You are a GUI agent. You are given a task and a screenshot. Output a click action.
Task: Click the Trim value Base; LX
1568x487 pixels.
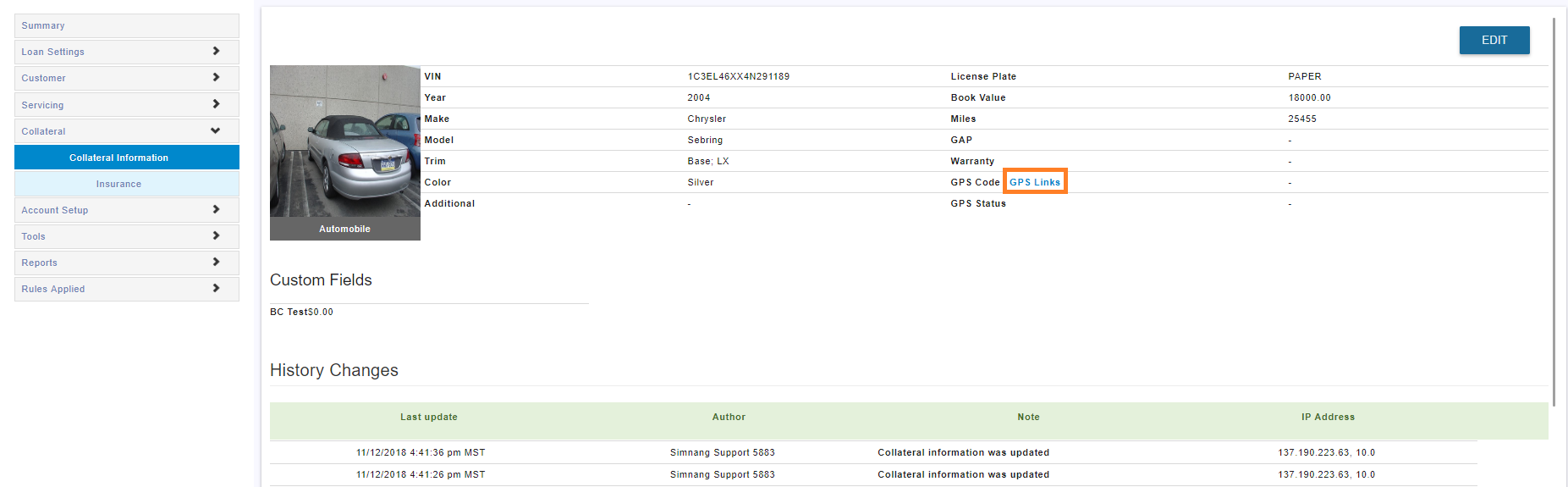click(707, 161)
